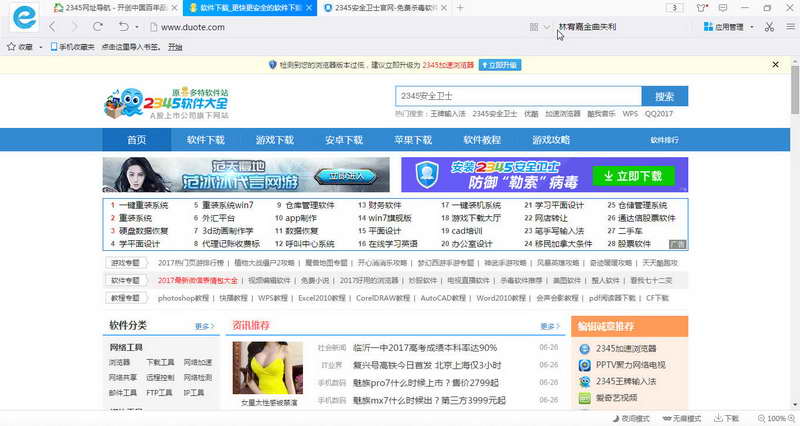Open 软件下载 navigation item
Image resolution: width=800 pixels, height=426 pixels.
click(206, 140)
